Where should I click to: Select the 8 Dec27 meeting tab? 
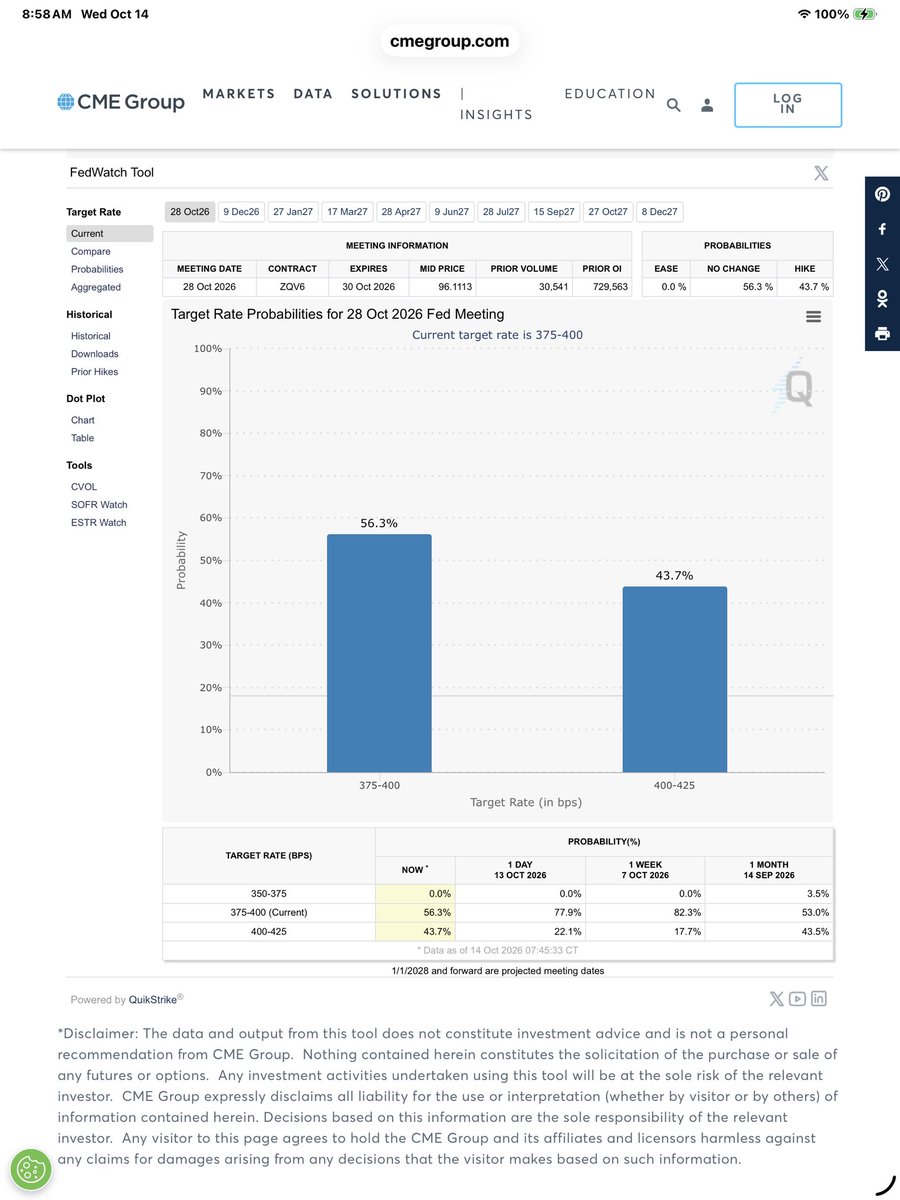[660, 212]
